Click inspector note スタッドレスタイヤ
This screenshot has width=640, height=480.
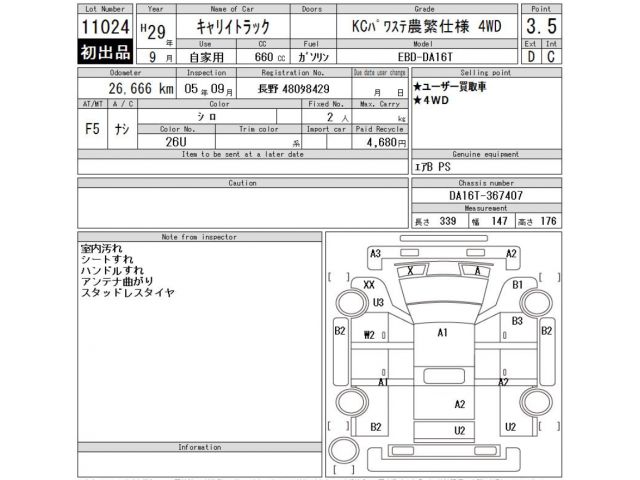point(128,292)
